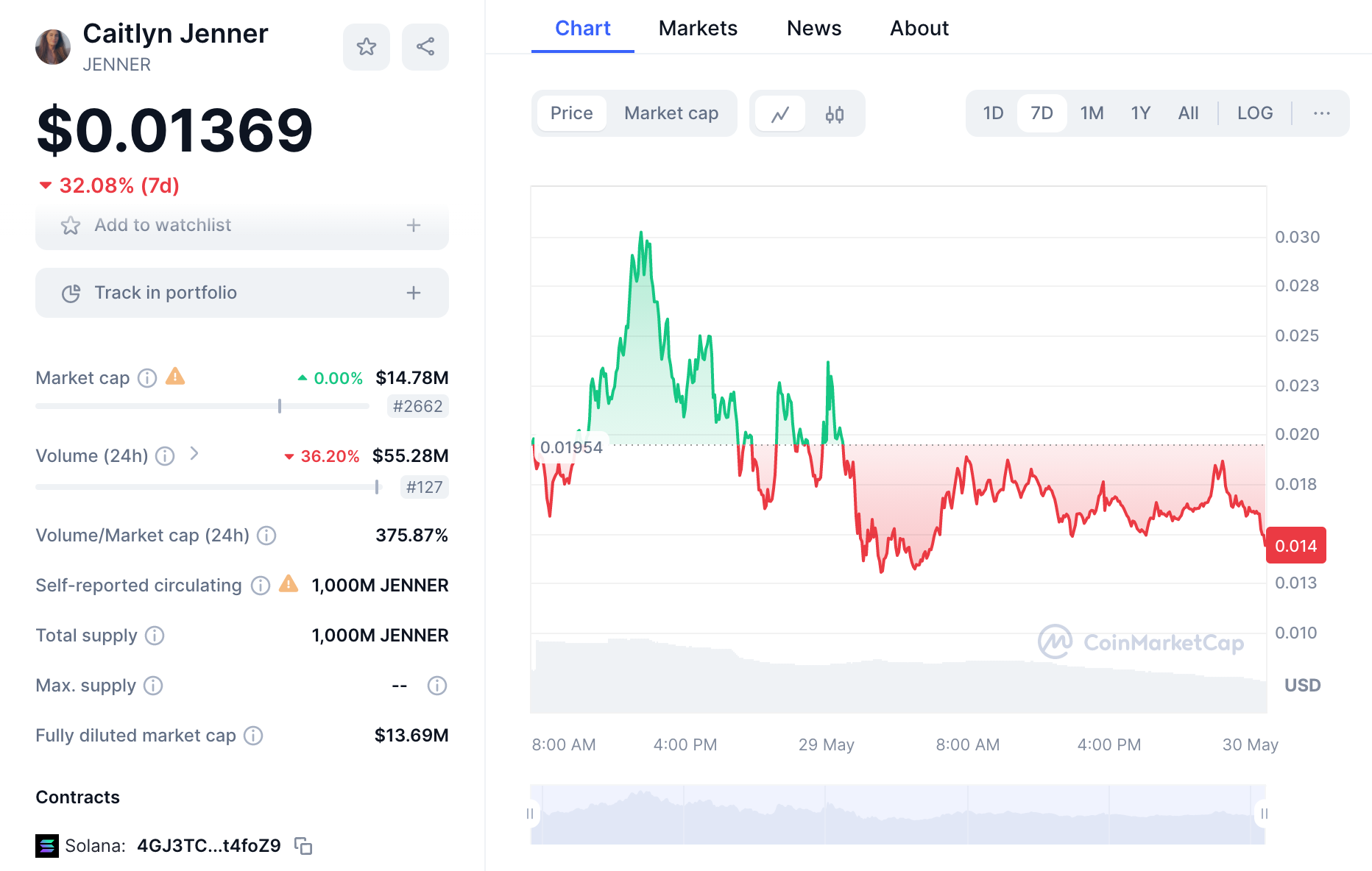The image size is (1372, 871).
Task: Open the share icon next to favorite star
Action: pyautogui.click(x=425, y=46)
